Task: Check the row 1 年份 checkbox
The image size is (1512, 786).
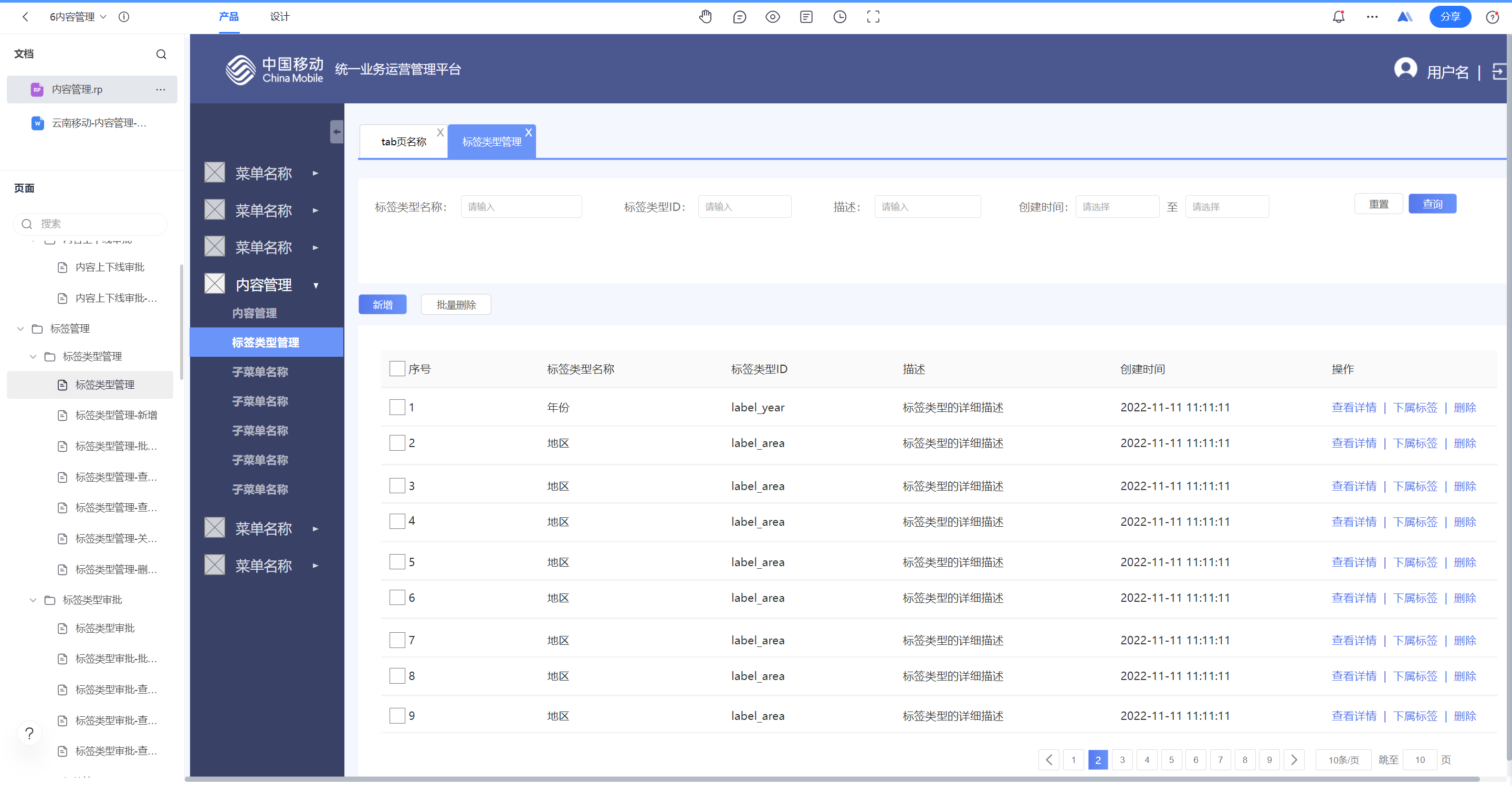Action: pyautogui.click(x=397, y=407)
